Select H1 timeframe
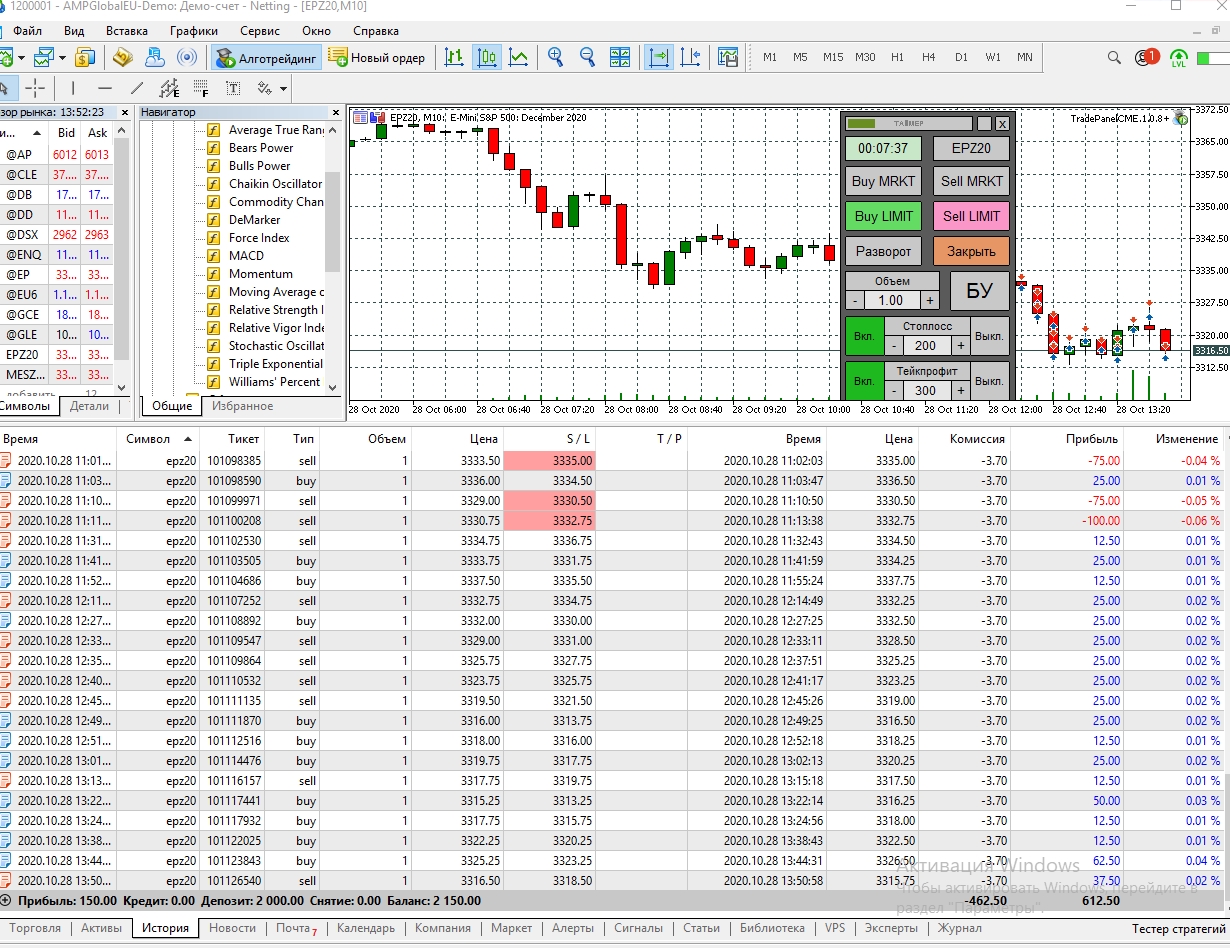Image resolution: width=1230 pixels, height=948 pixels. pyautogui.click(x=897, y=58)
